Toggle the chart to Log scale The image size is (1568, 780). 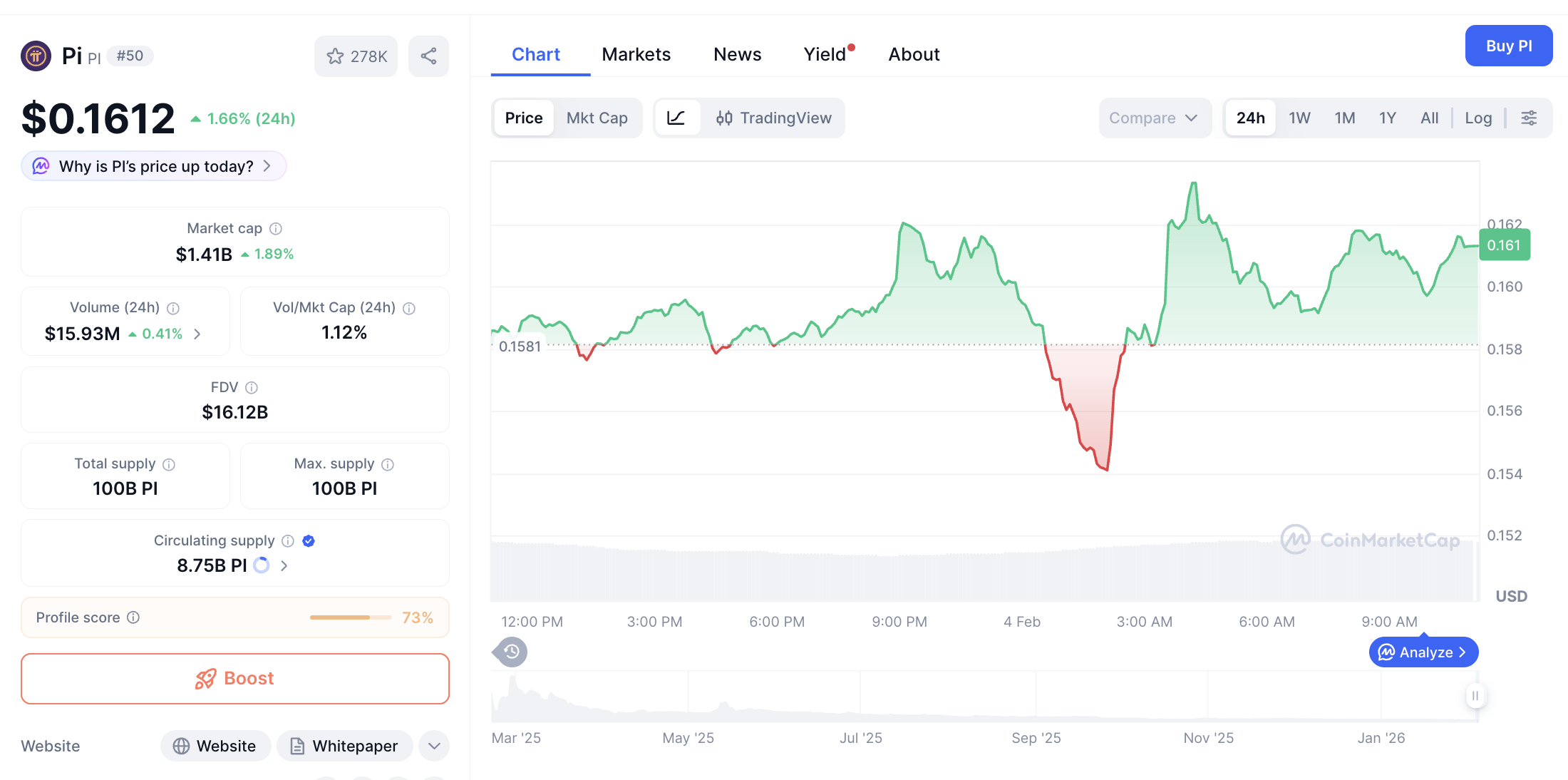click(1478, 118)
